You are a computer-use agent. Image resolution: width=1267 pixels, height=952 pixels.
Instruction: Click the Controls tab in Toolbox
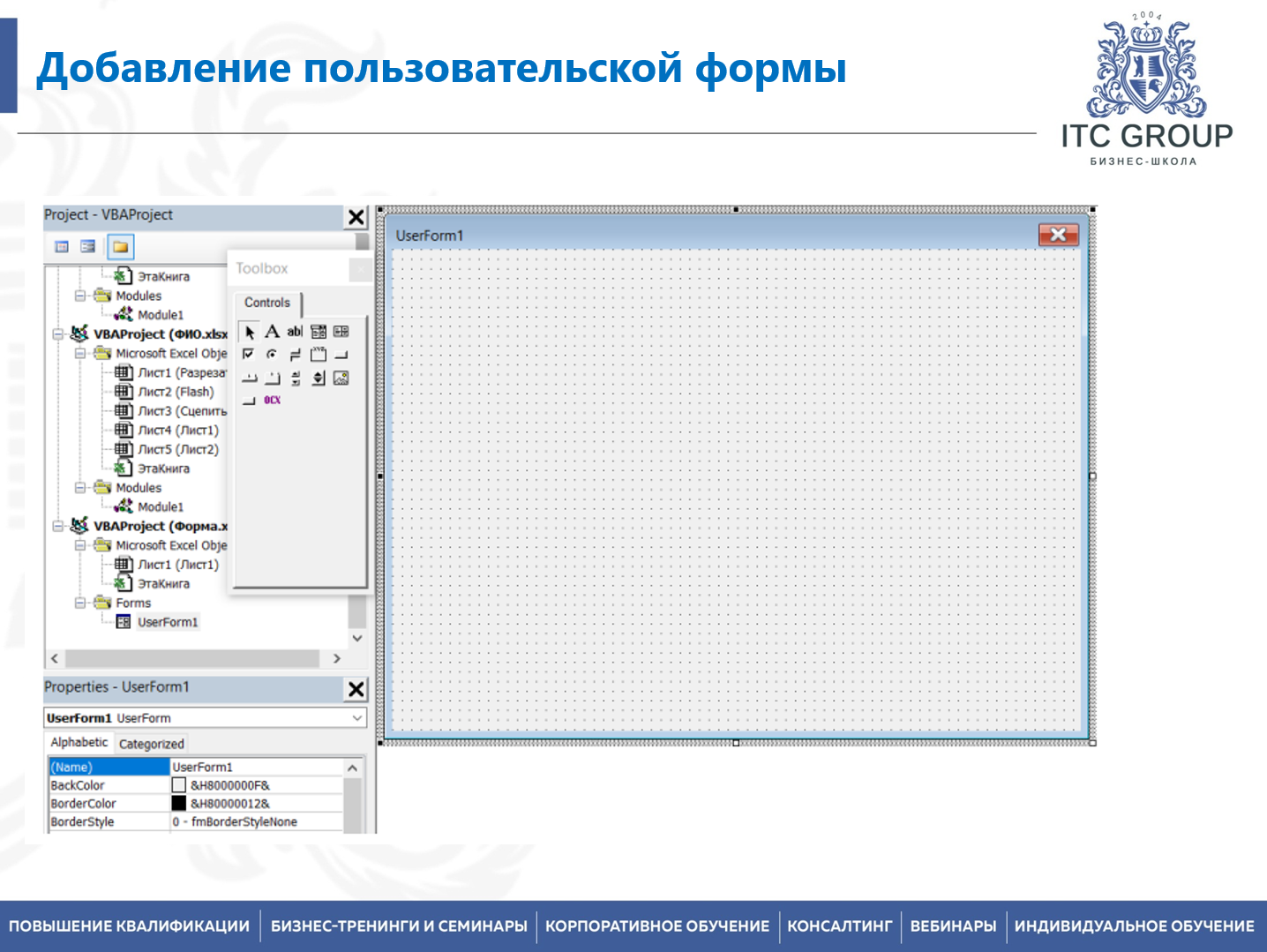point(266,303)
